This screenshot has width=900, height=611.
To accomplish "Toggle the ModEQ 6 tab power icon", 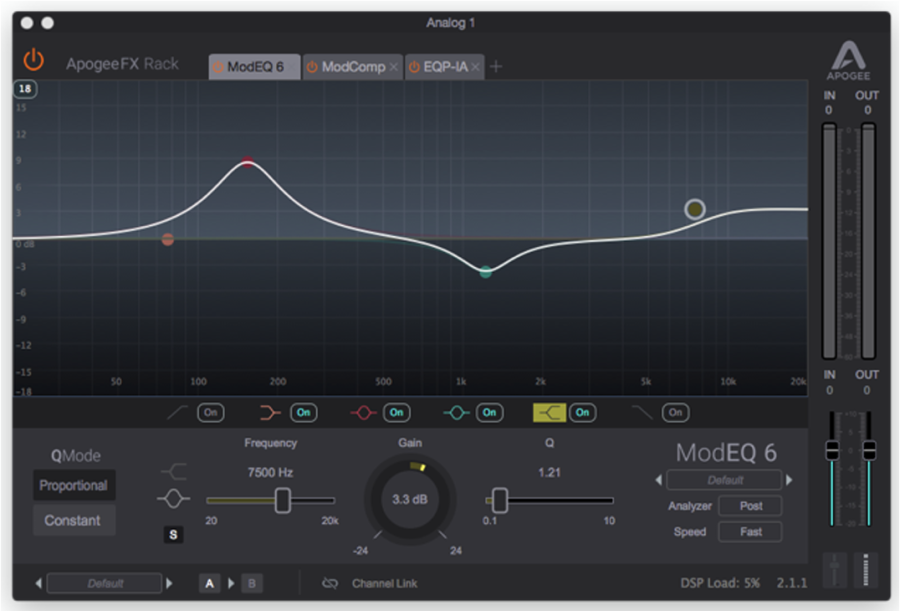I will [218, 67].
